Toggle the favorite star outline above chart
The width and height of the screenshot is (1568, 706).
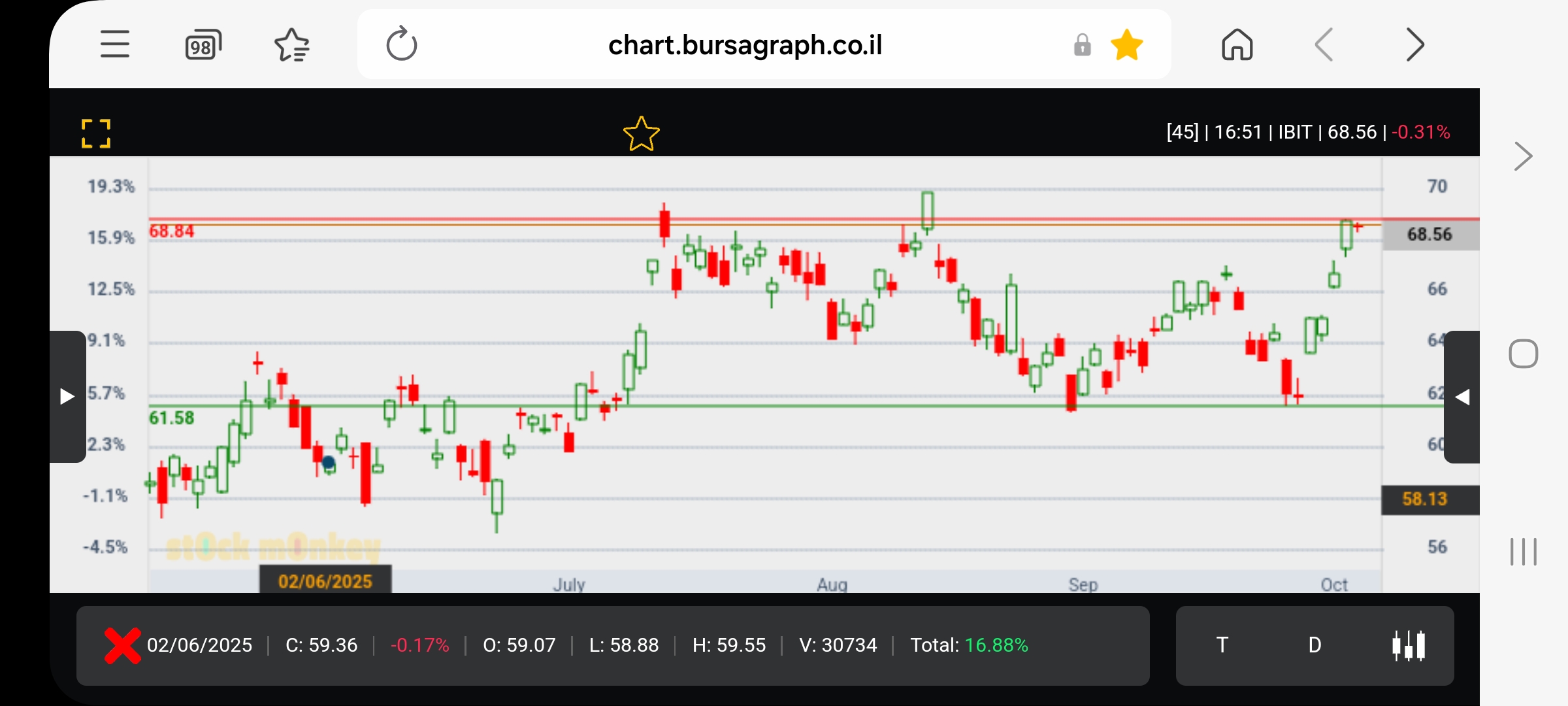(x=641, y=133)
